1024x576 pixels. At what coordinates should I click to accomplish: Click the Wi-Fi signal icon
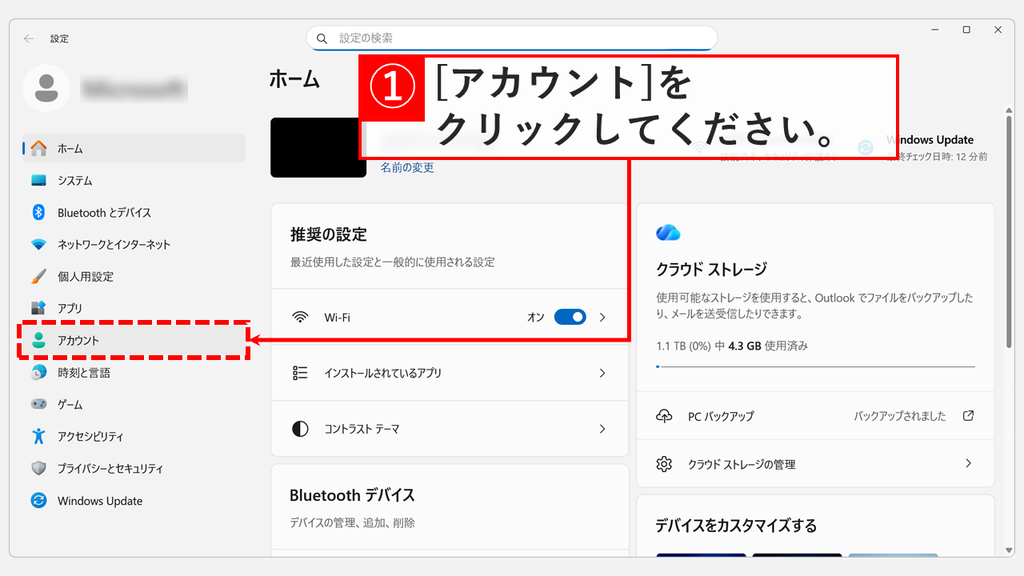300,317
